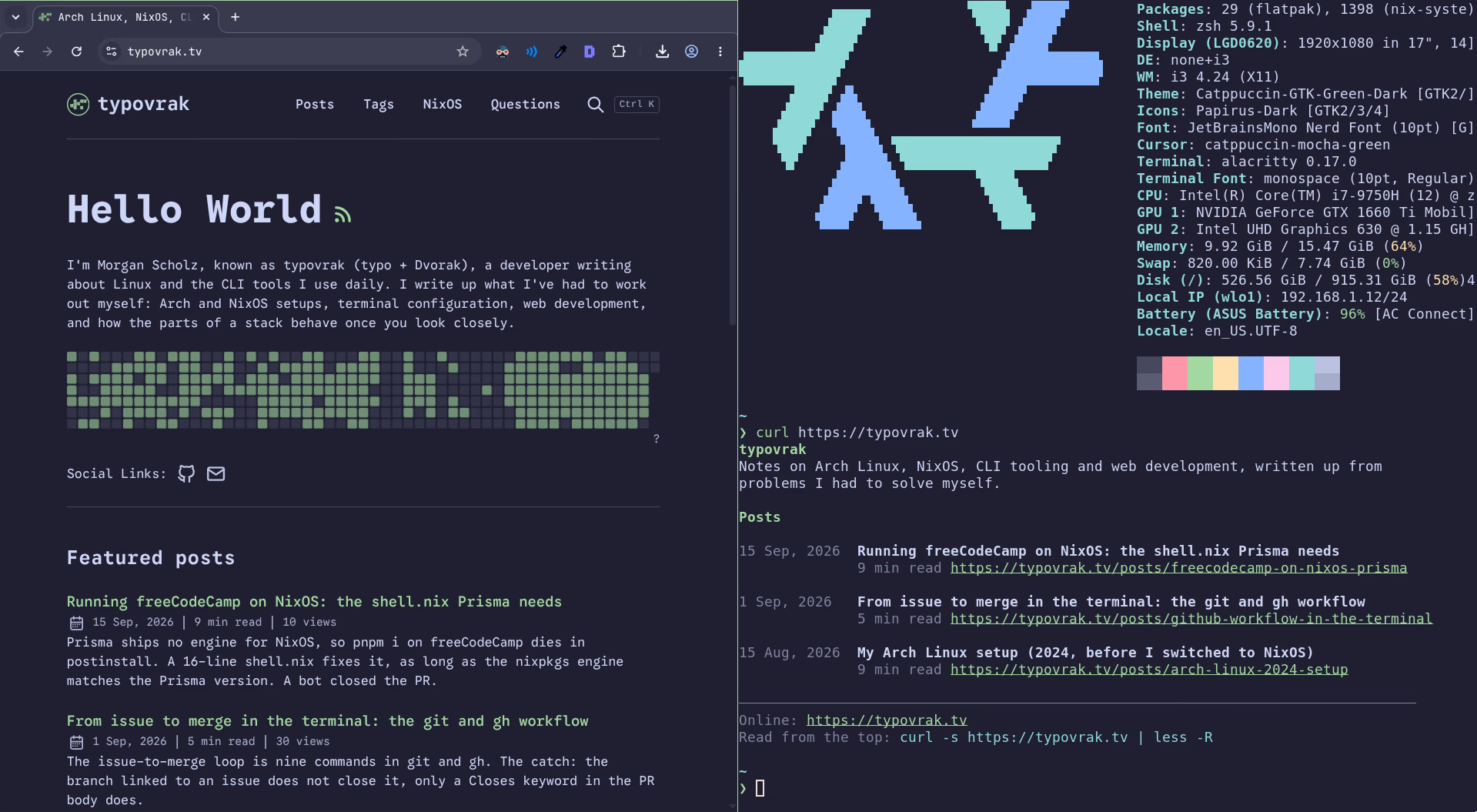Open a new browser tab
The height and width of the screenshot is (812, 1477).
click(x=236, y=17)
